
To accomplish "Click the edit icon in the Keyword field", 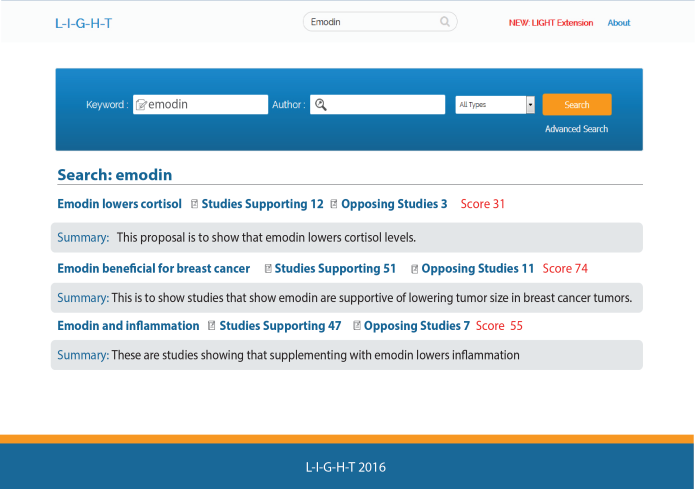I will (141, 105).
